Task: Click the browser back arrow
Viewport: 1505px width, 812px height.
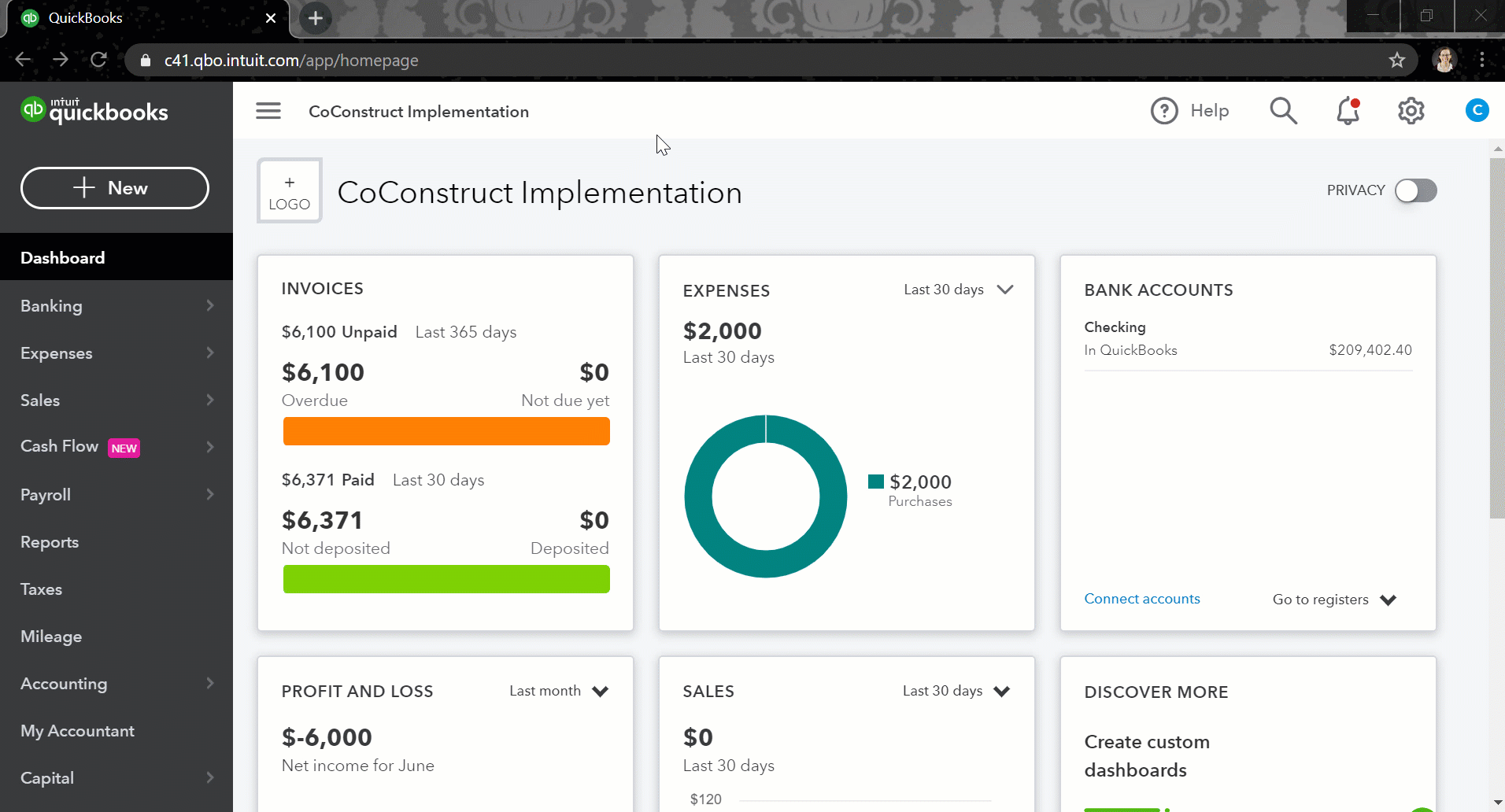Action: (x=23, y=60)
